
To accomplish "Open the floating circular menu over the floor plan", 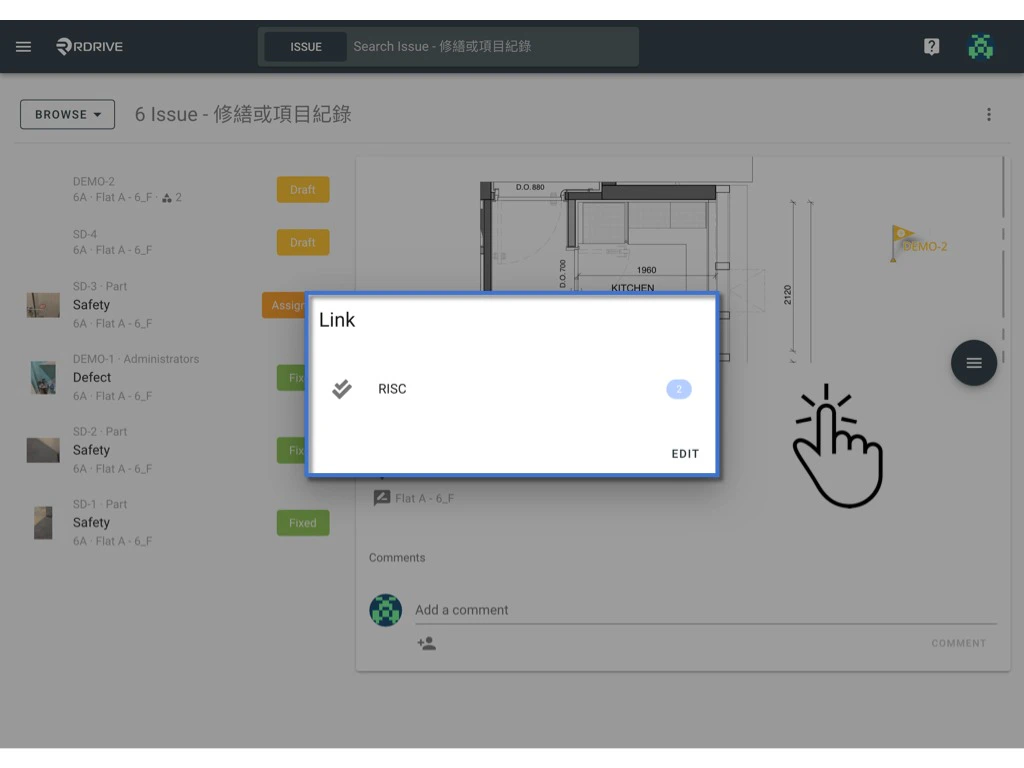I will point(973,363).
